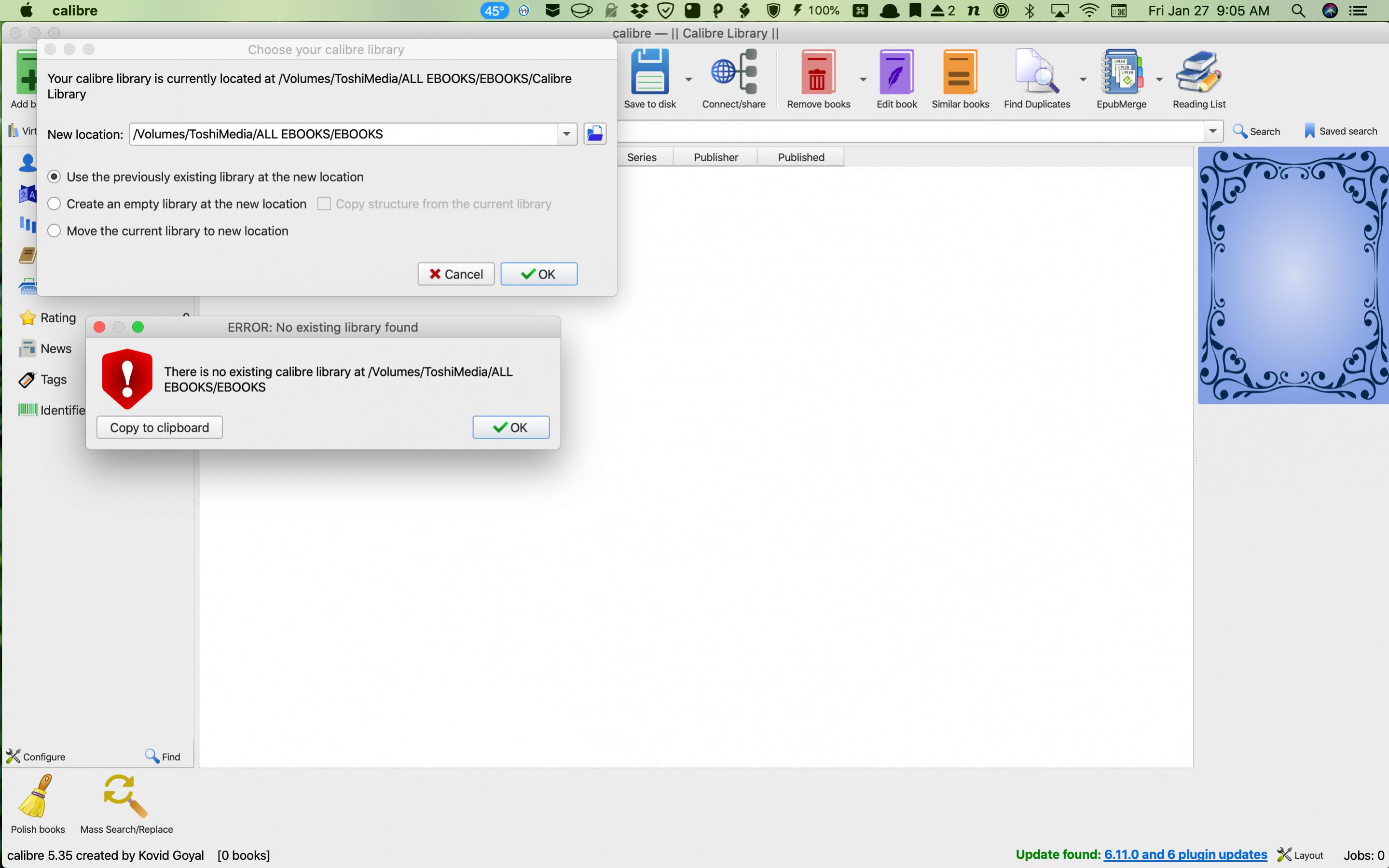1389x868 pixels.
Task: Select News in the tag browser
Action: click(x=46, y=348)
